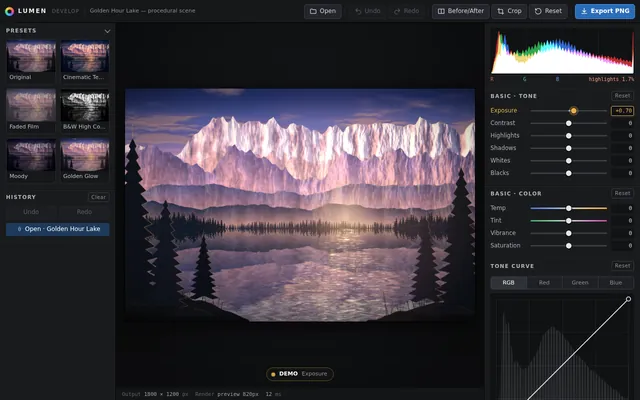Viewport: 640px width, 400px height.
Task: Click the Saturation value field
Action: [622, 246]
